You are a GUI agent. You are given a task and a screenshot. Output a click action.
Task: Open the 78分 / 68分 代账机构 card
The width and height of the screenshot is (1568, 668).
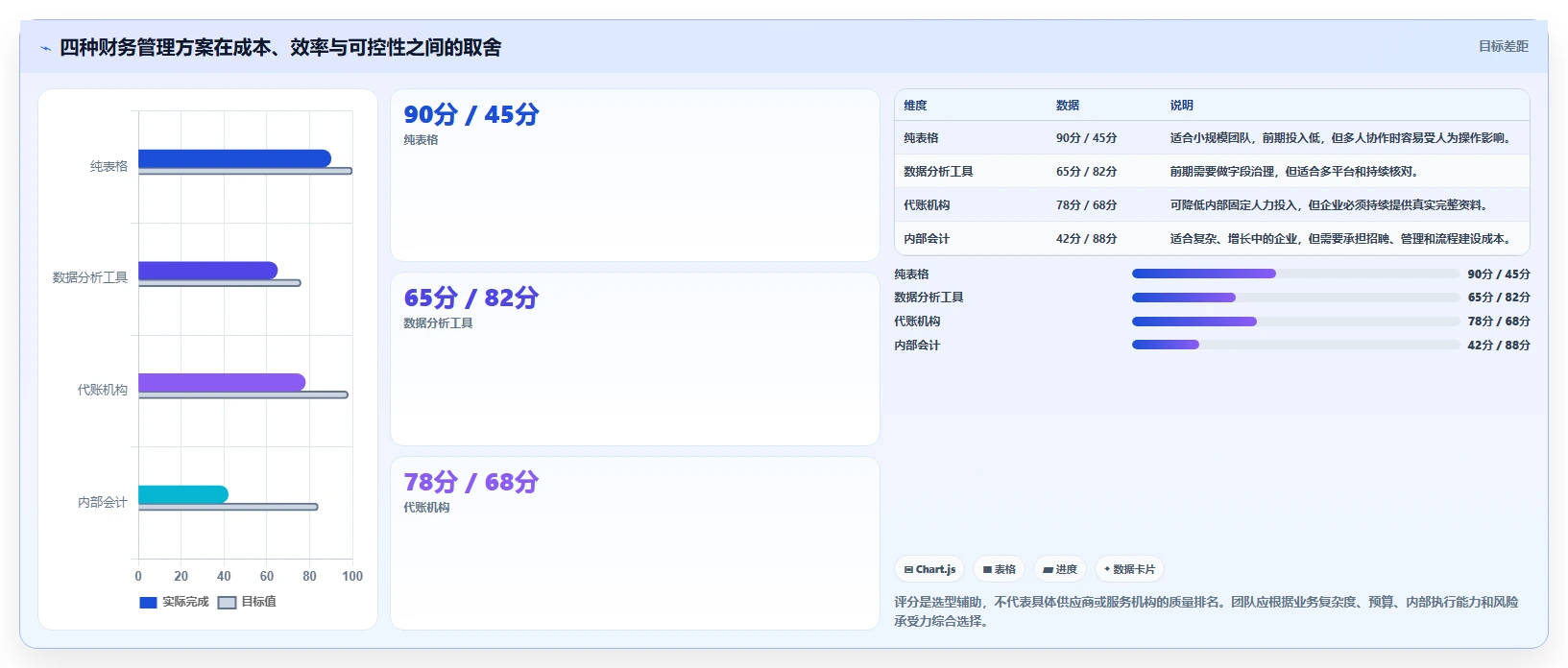(635, 543)
